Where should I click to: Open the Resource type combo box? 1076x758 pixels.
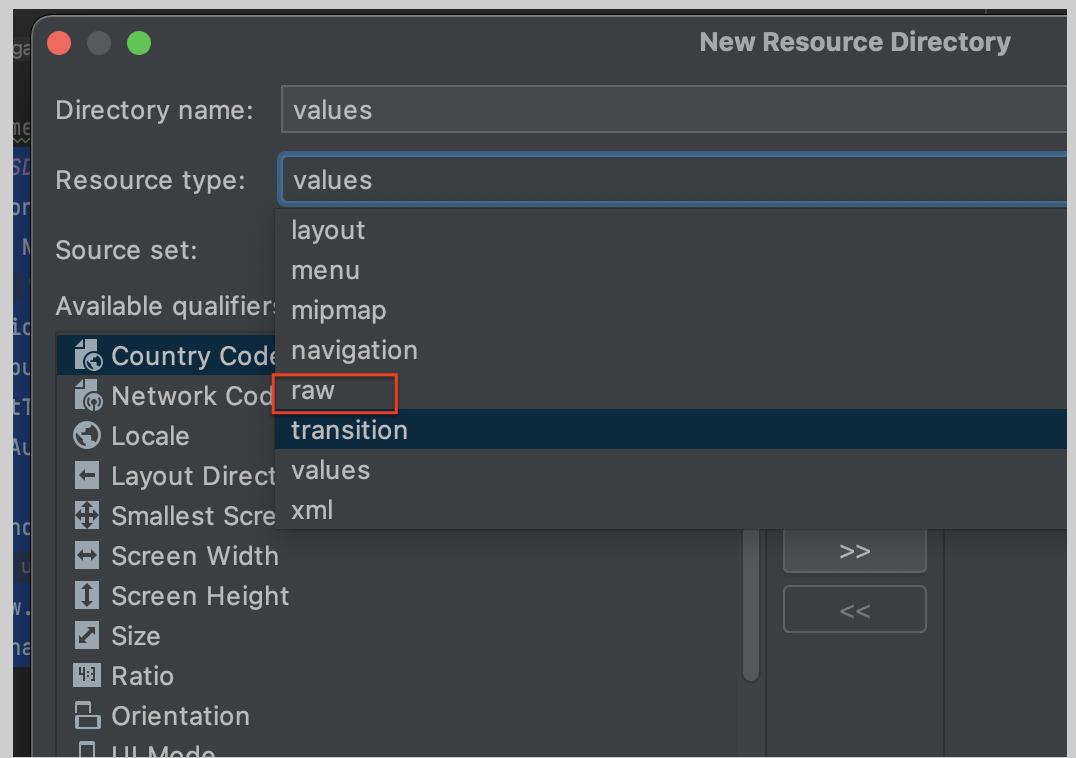point(673,180)
